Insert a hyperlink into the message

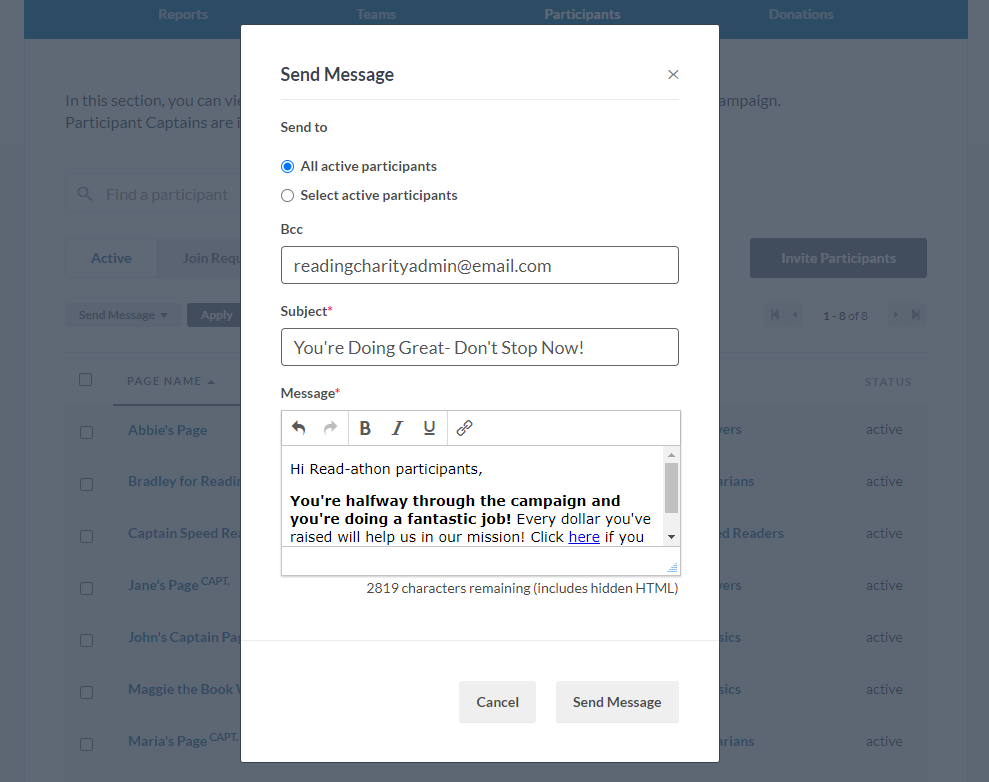coord(464,428)
